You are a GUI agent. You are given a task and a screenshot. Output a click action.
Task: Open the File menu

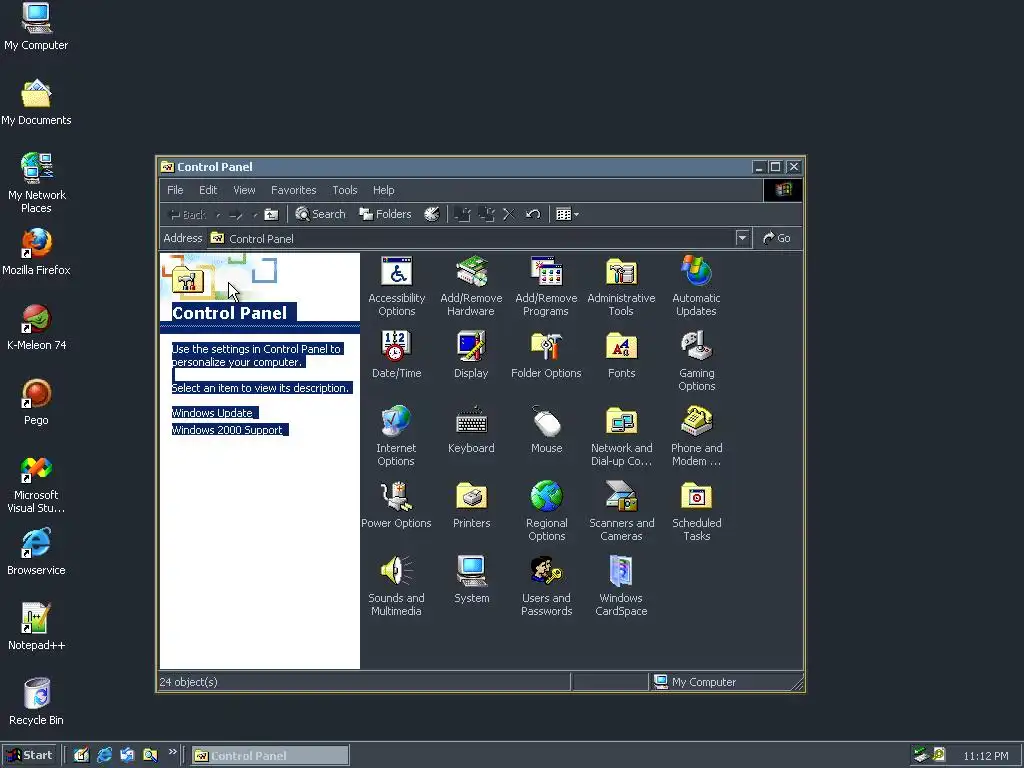(175, 190)
